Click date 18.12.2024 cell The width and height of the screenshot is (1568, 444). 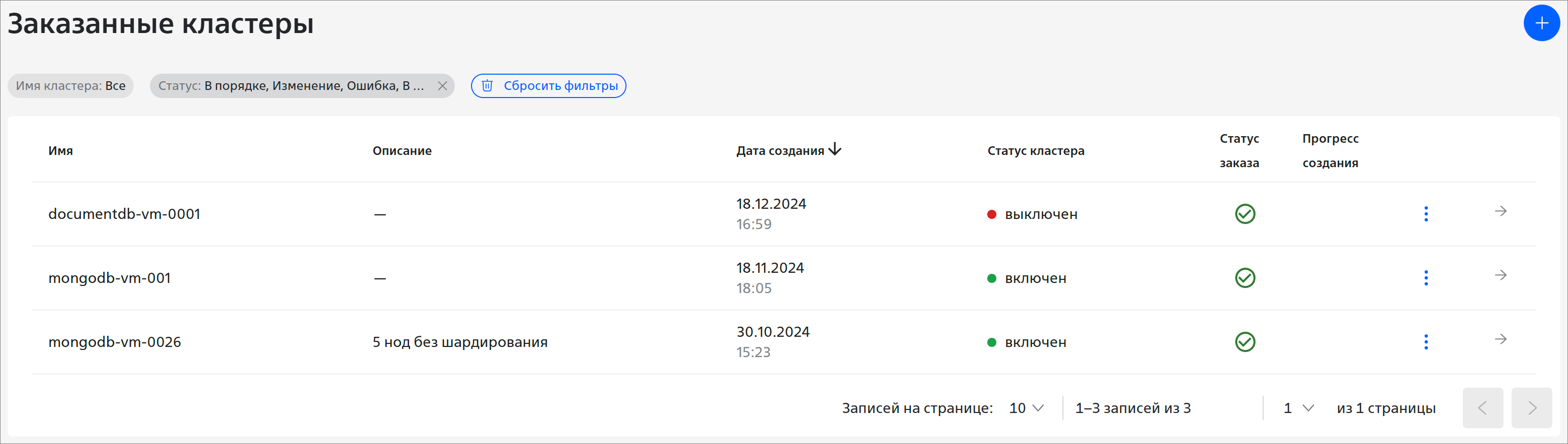click(x=771, y=204)
